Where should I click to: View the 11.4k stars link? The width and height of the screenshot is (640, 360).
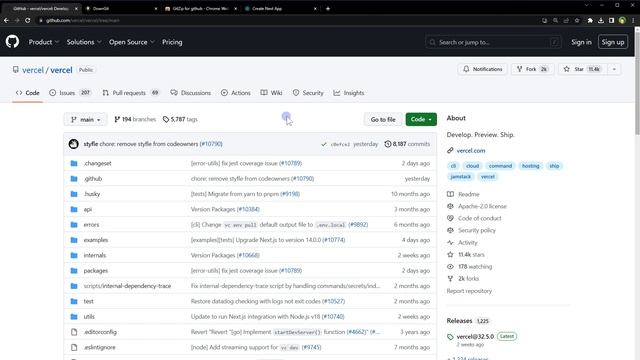coord(471,255)
